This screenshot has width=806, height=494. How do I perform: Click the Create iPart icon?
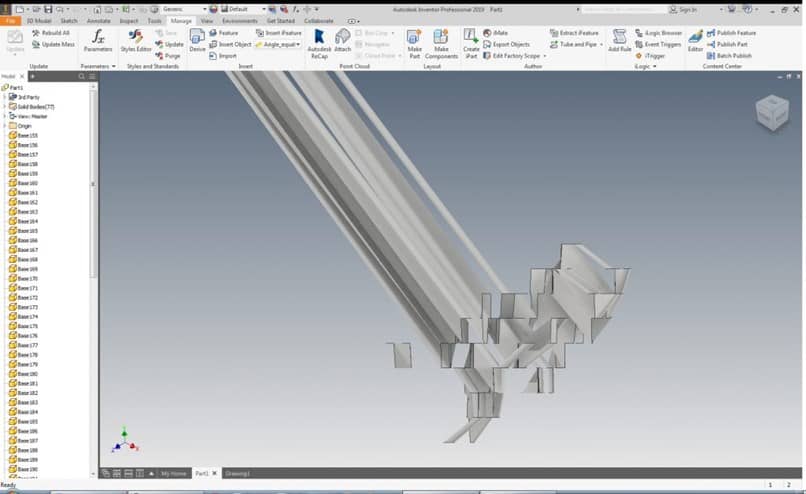[x=471, y=40]
